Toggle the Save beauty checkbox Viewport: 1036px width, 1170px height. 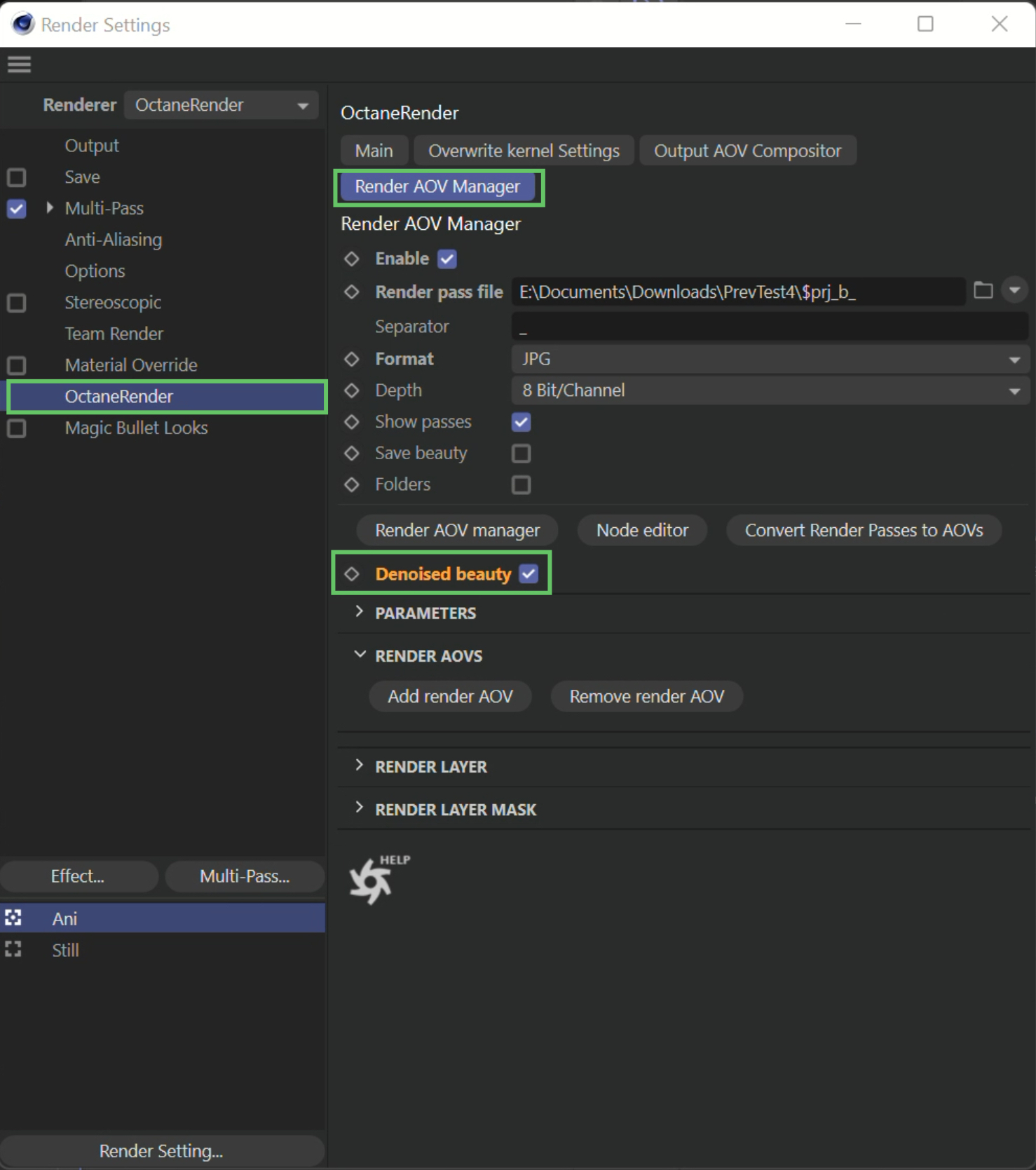click(521, 454)
